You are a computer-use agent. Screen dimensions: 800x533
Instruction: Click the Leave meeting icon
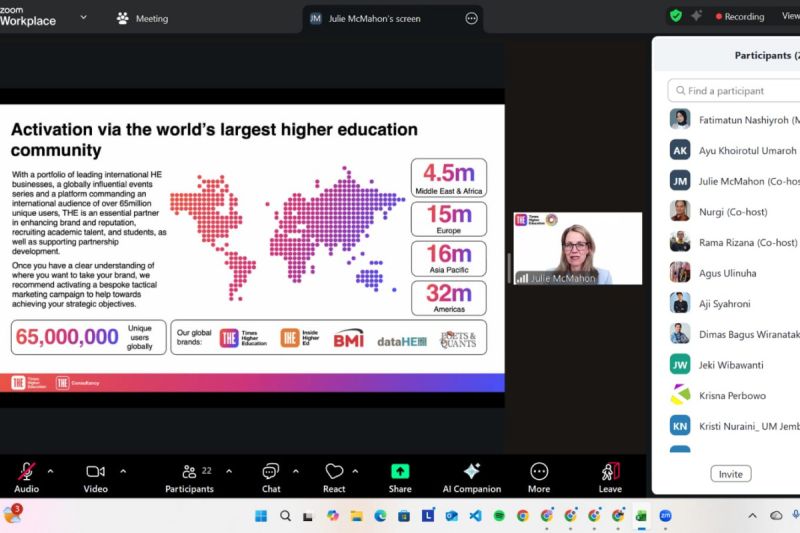(610, 471)
